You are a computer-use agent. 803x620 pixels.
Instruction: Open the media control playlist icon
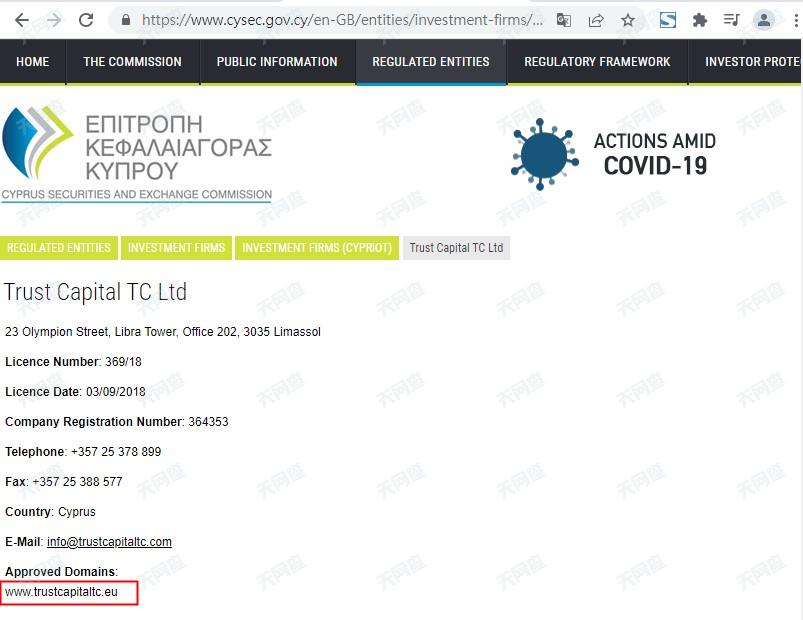[x=731, y=20]
